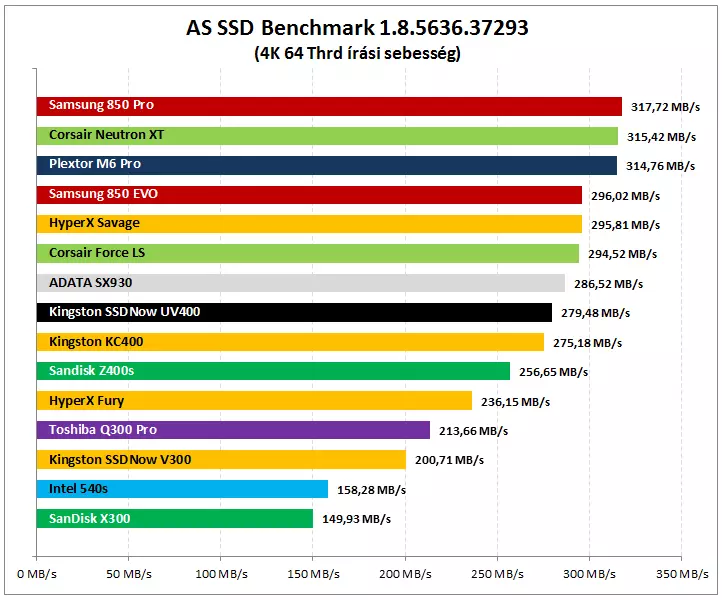722x600 pixels.
Task: Select the purple Toshiba Q300 Pro bar
Action: click(x=233, y=430)
